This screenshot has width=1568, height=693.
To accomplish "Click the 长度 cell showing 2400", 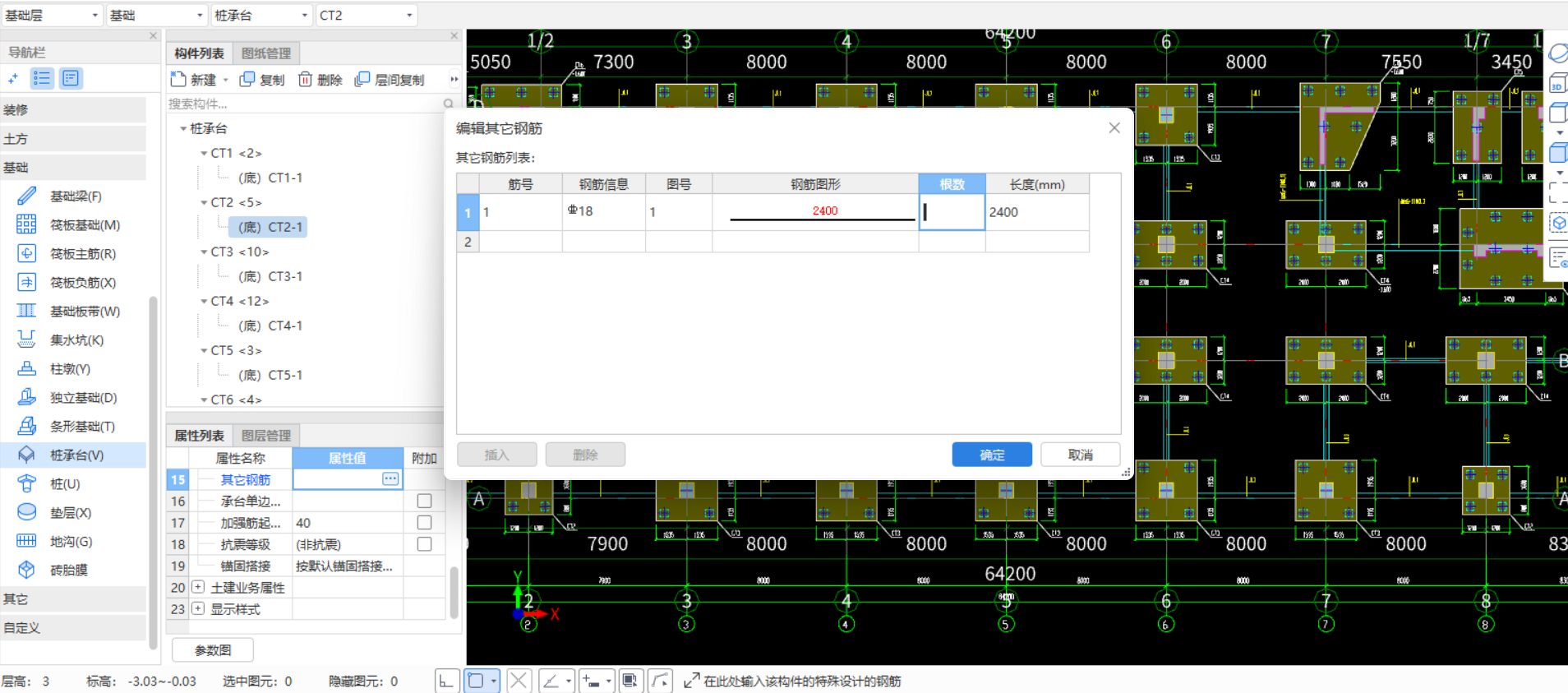I will pos(1037,212).
